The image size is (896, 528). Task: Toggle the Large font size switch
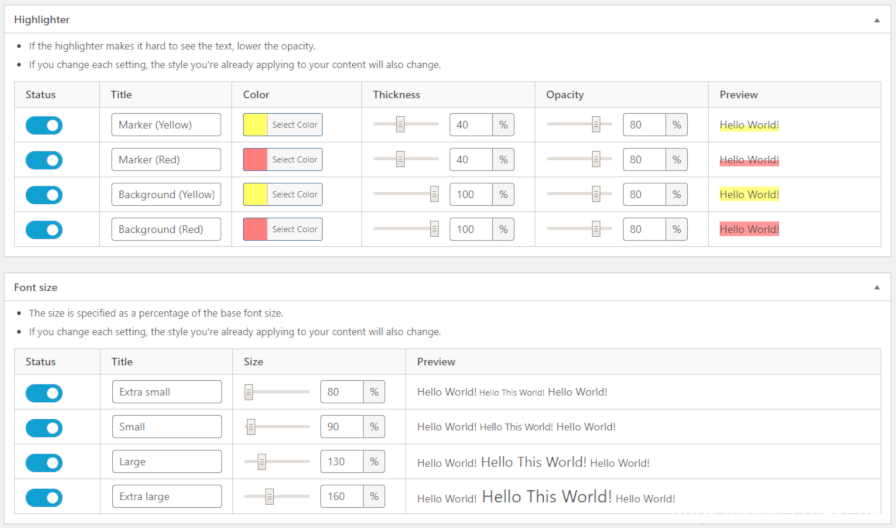(44, 463)
